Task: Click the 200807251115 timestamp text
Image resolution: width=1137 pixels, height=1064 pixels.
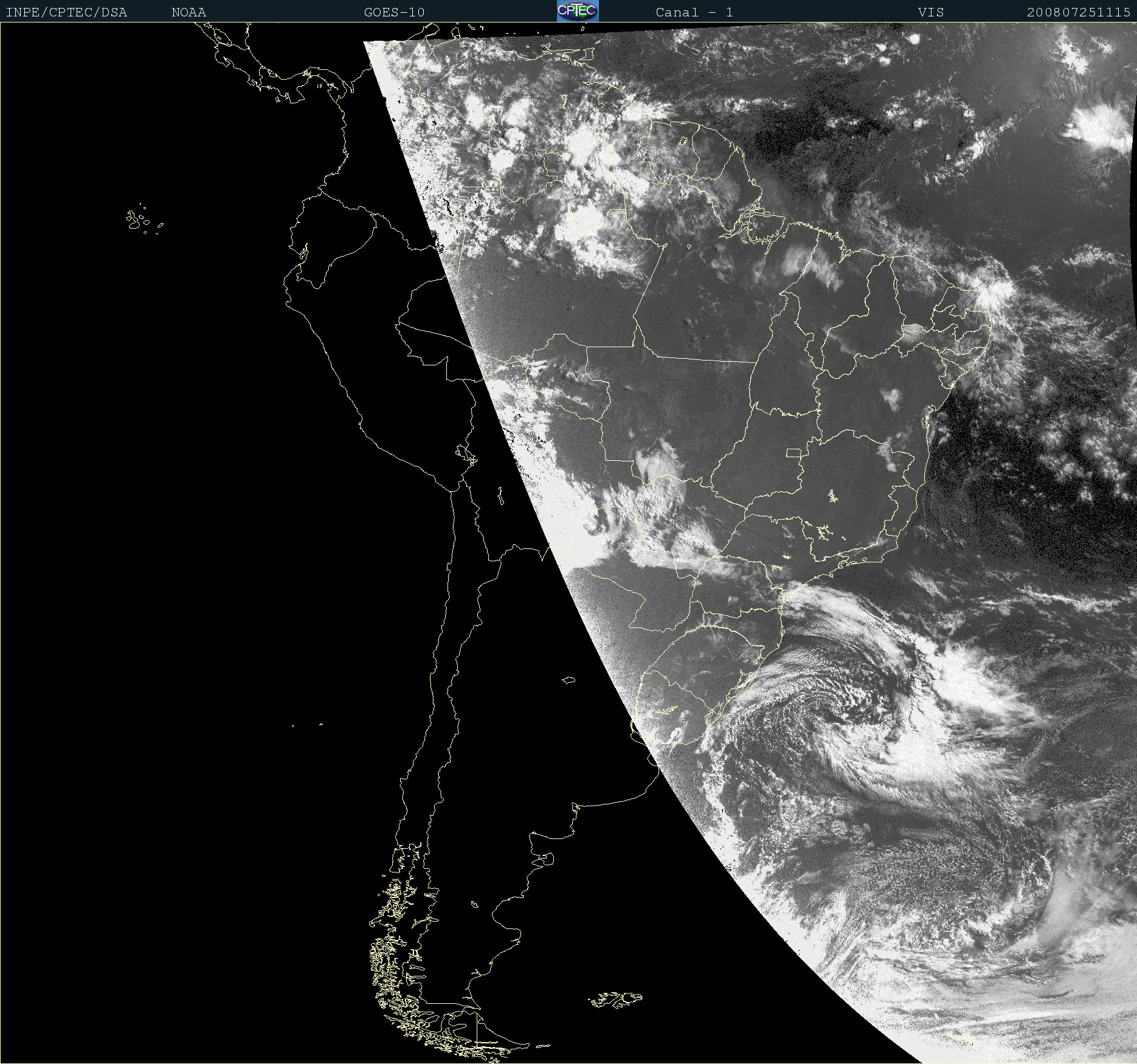Action: pos(1079,12)
